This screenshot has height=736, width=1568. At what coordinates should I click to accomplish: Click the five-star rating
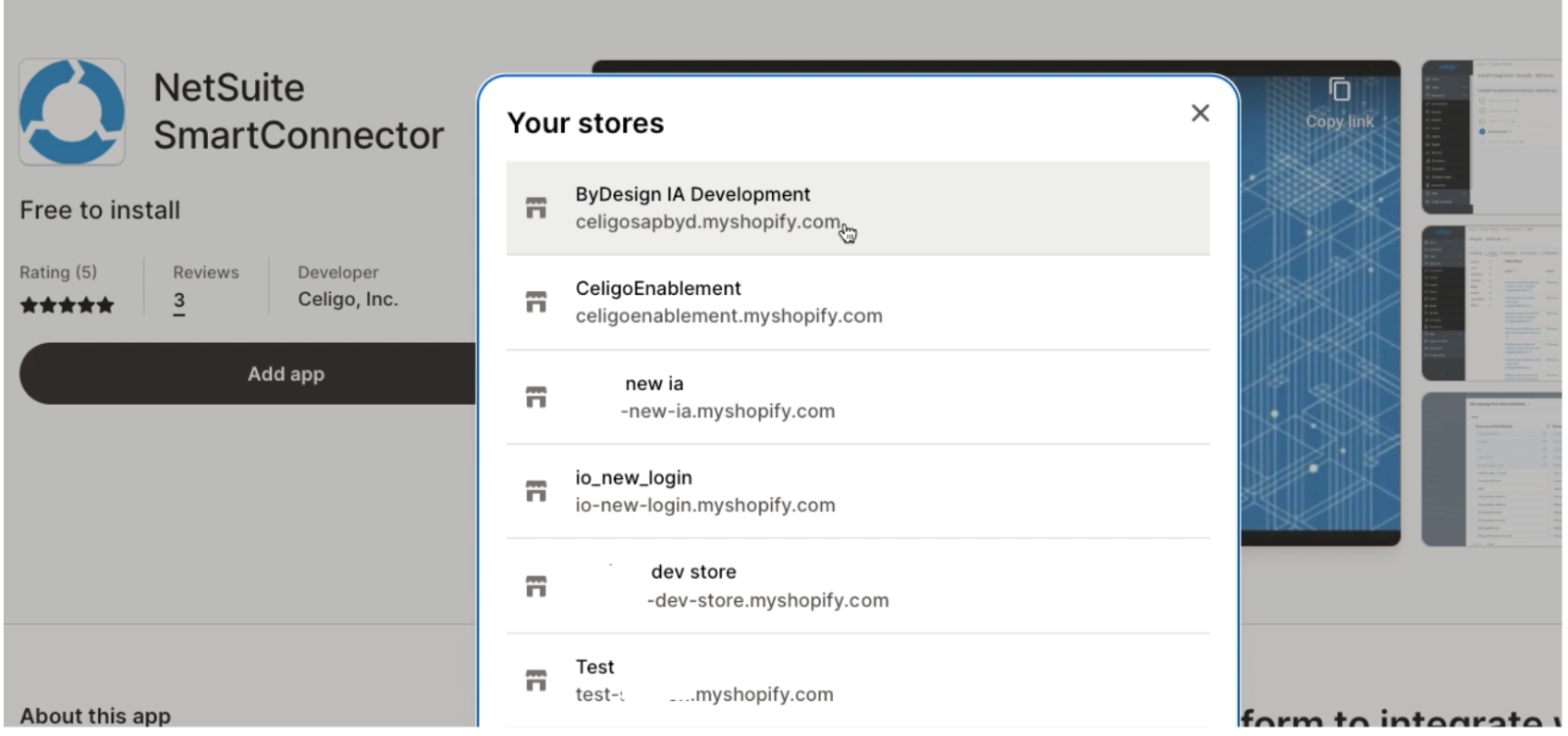(x=67, y=305)
